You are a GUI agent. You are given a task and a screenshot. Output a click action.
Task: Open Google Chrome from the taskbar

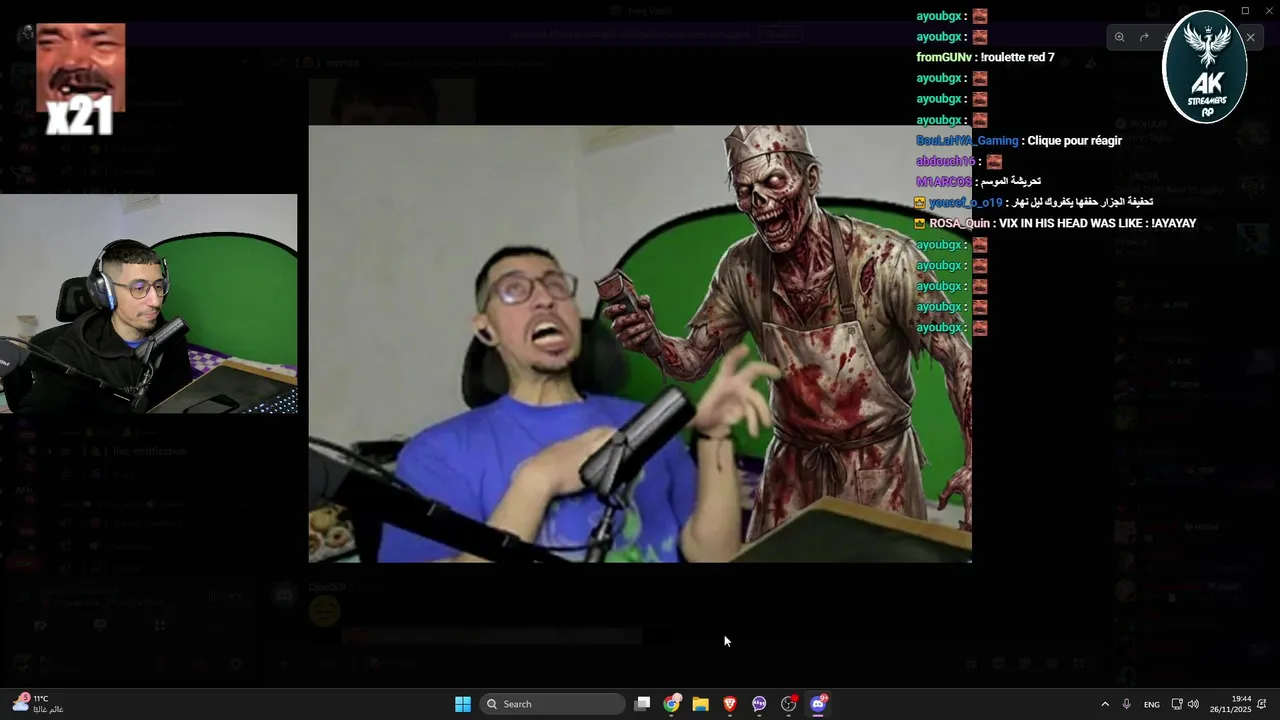click(x=672, y=704)
